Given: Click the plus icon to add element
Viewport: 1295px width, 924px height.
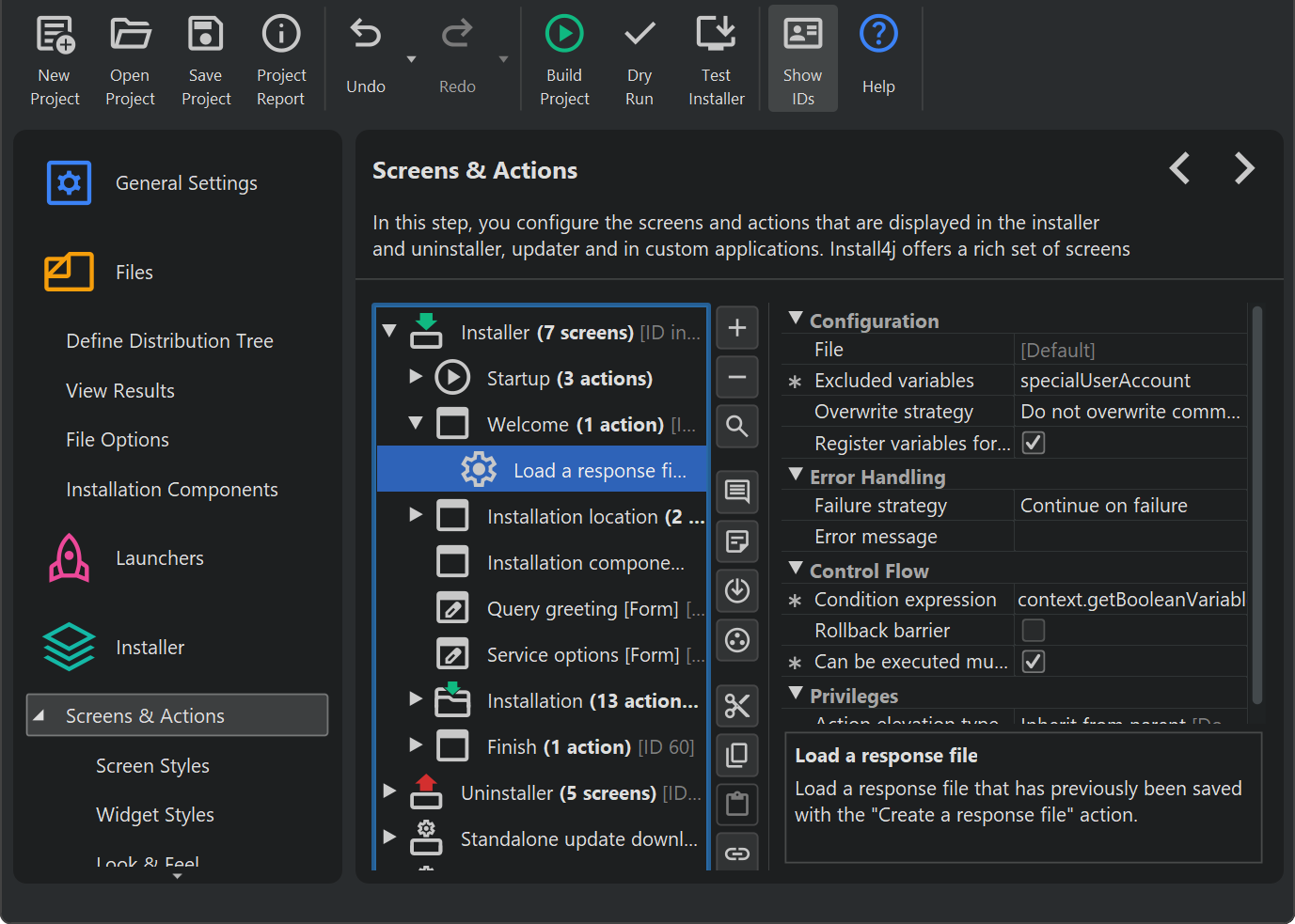Looking at the screenshot, I should coord(737,328).
